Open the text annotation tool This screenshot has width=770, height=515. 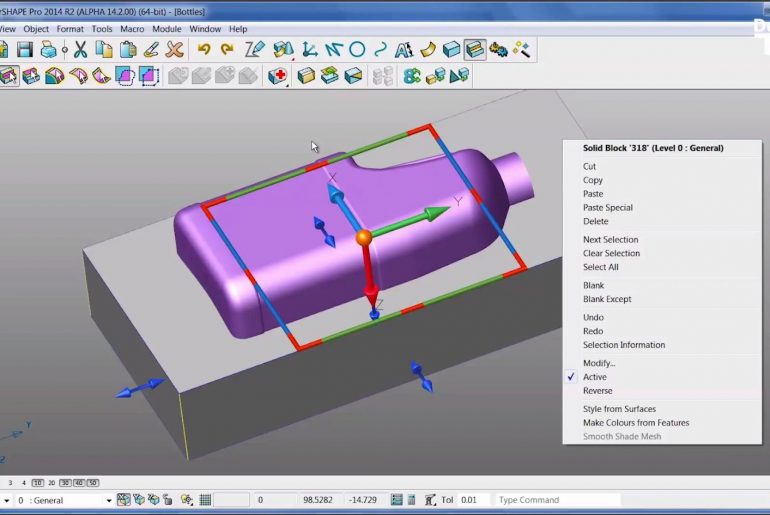coord(404,49)
